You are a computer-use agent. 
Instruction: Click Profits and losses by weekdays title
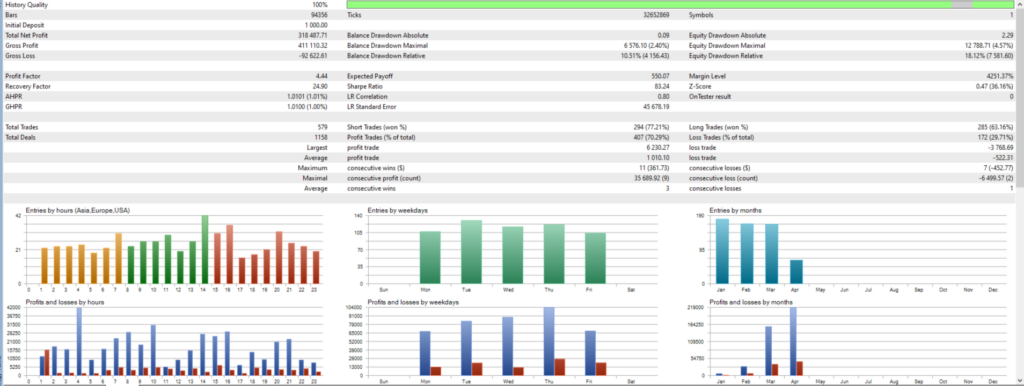(413, 302)
